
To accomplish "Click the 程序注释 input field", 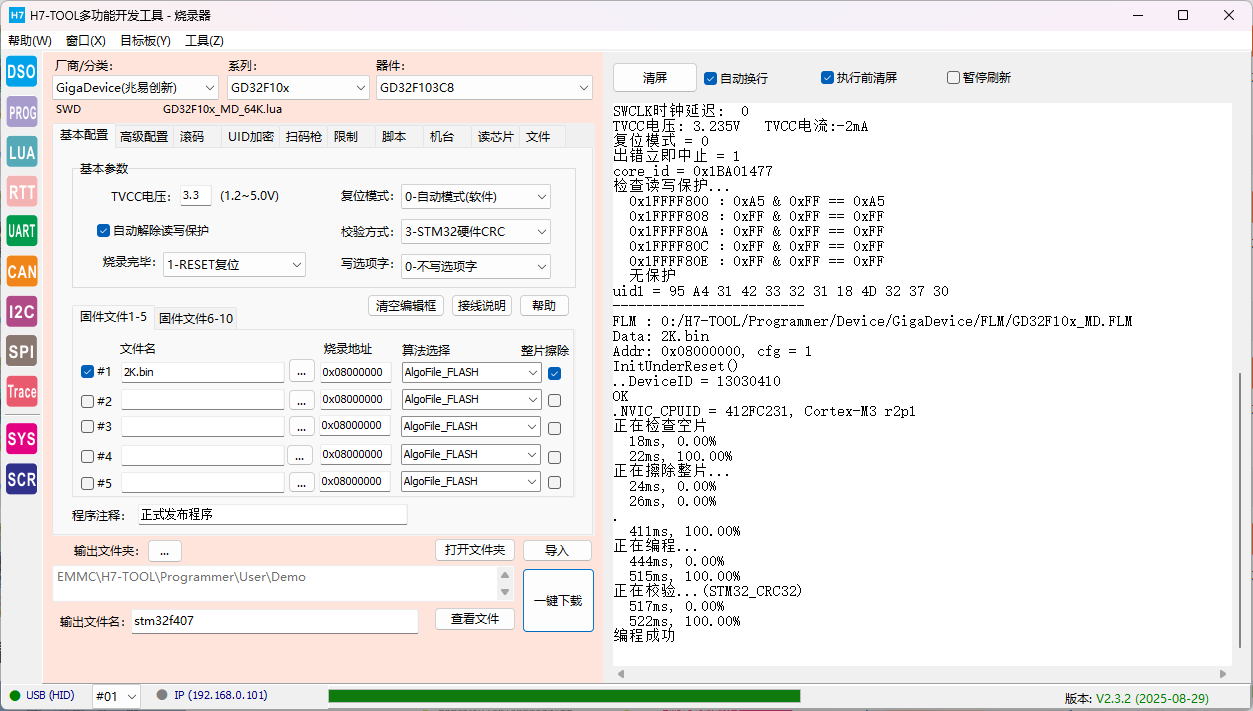I will 272,515.
